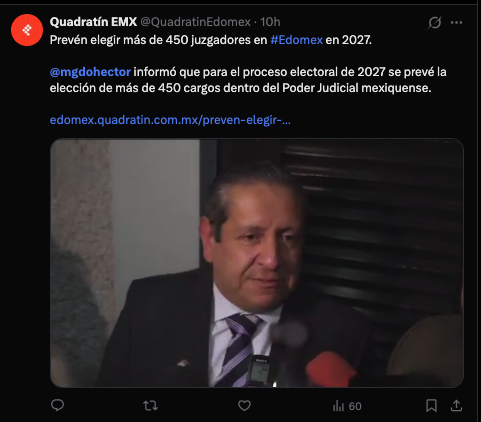This screenshot has height=422, width=481.
Task: Like the post with the heart icon
Action: pos(244,406)
